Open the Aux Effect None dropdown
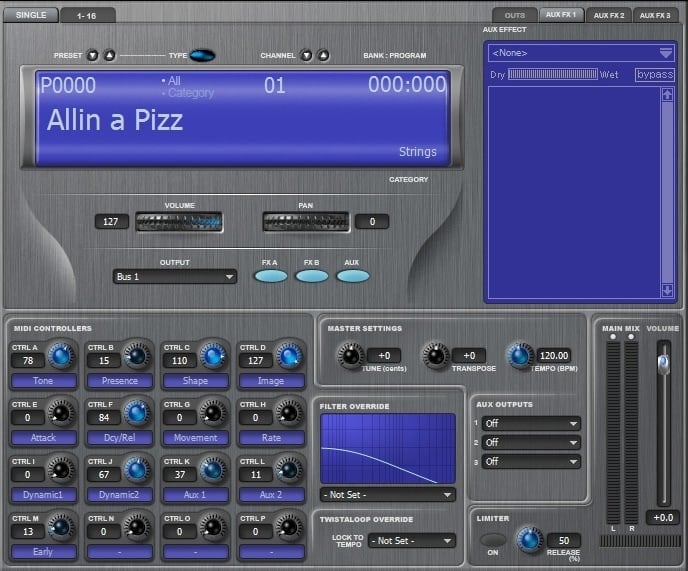This screenshot has height=571, width=688. coord(580,53)
